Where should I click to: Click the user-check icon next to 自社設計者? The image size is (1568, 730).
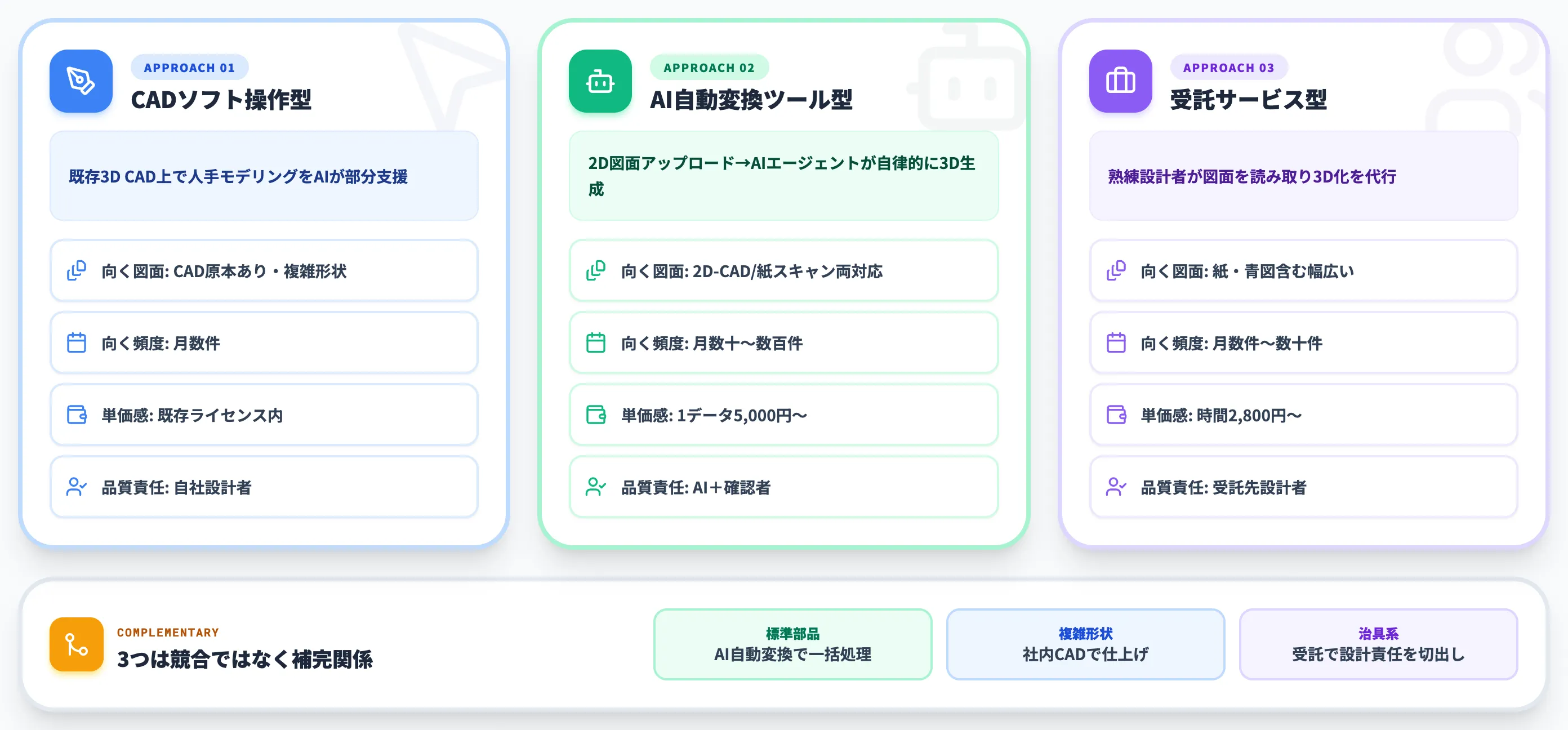coord(77,487)
